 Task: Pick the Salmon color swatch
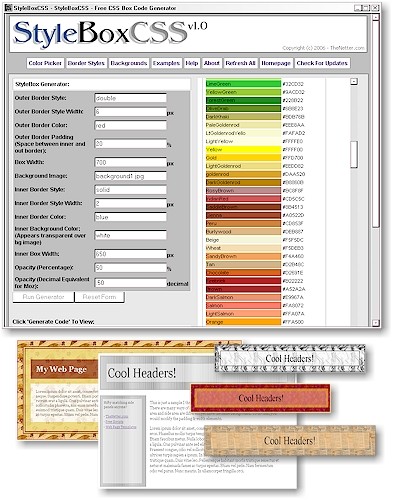click(x=243, y=305)
